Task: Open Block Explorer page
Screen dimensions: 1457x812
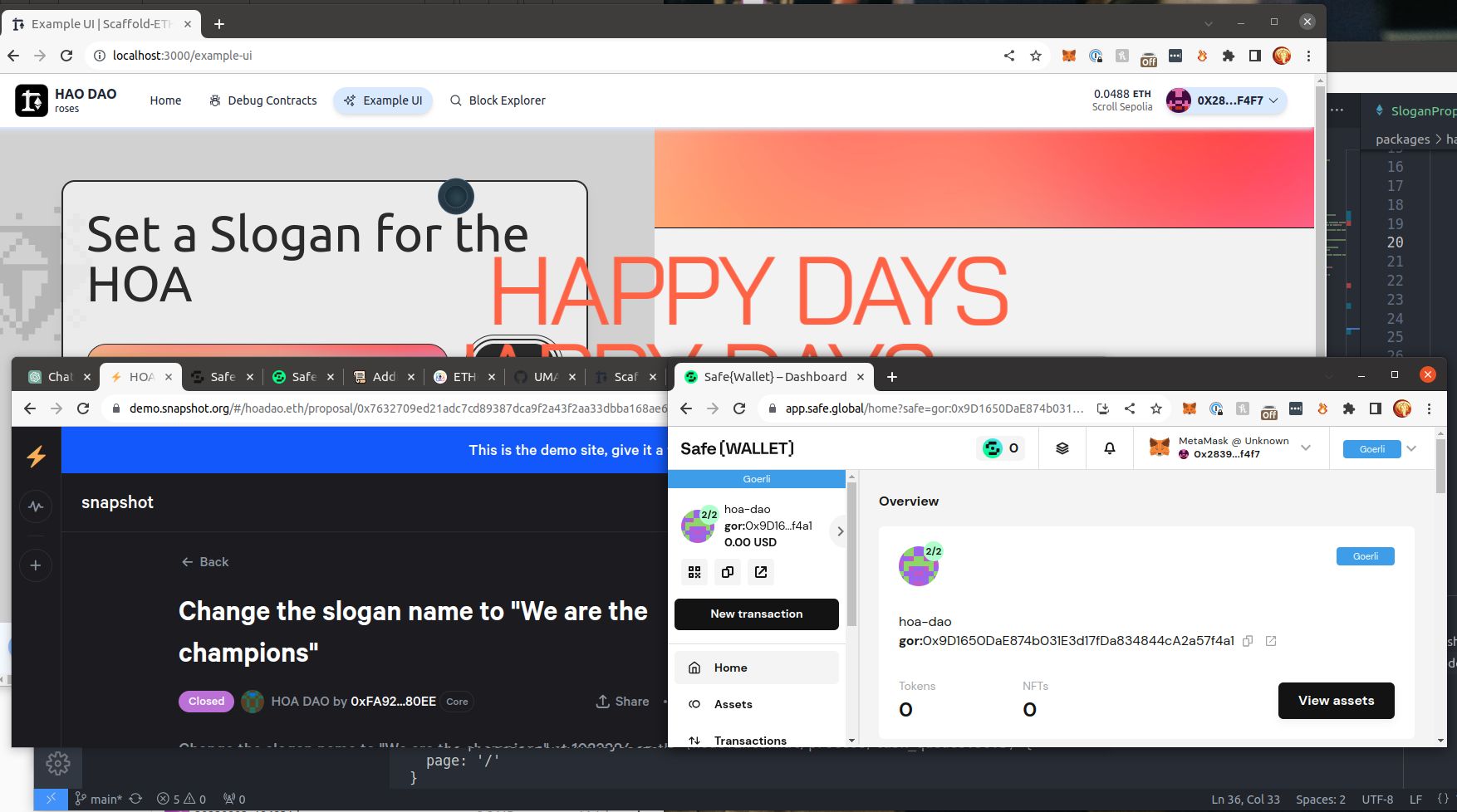Action: click(x=498, y=100)
